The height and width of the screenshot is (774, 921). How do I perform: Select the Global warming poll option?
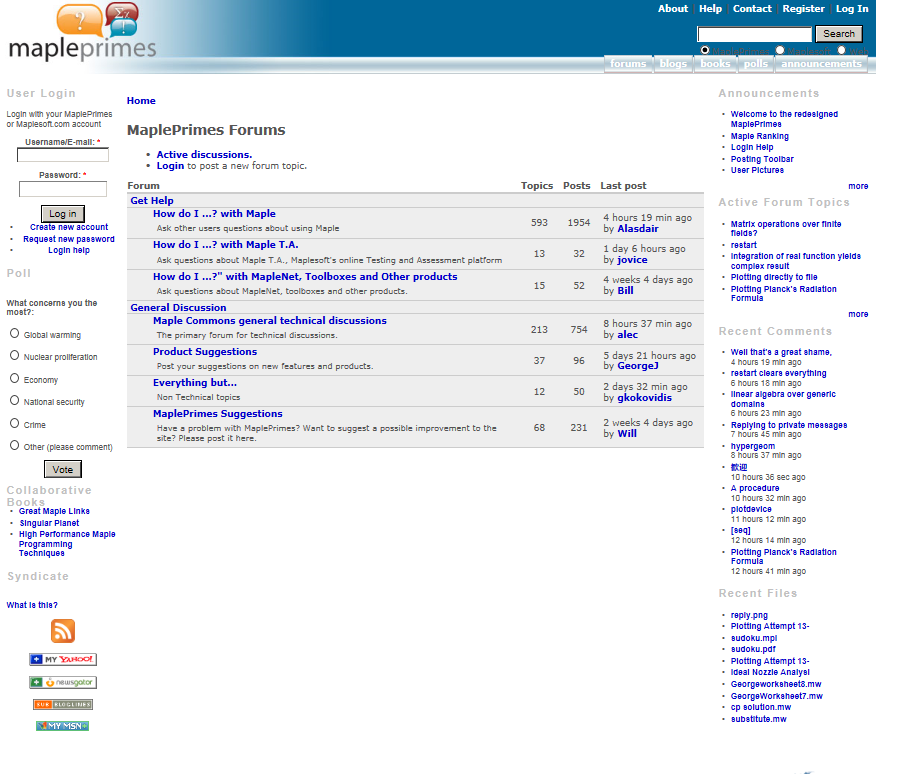coord(15,334)
